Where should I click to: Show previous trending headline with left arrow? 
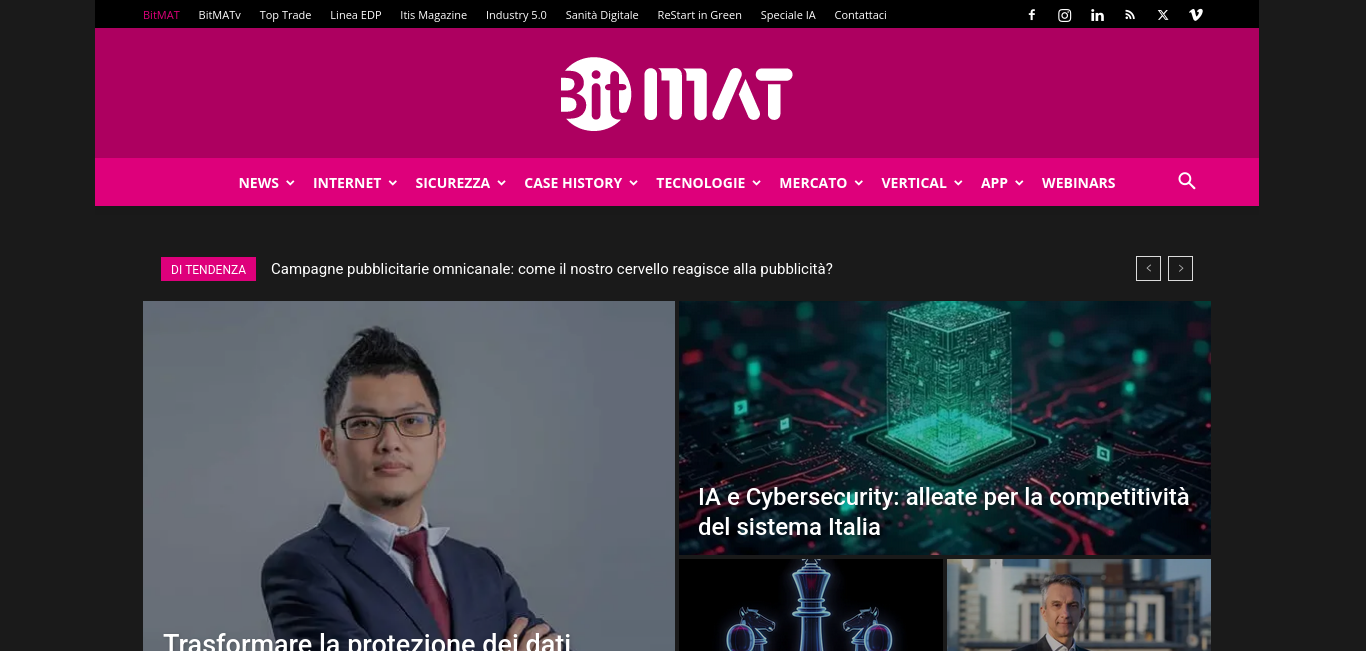pos(1148,268)
